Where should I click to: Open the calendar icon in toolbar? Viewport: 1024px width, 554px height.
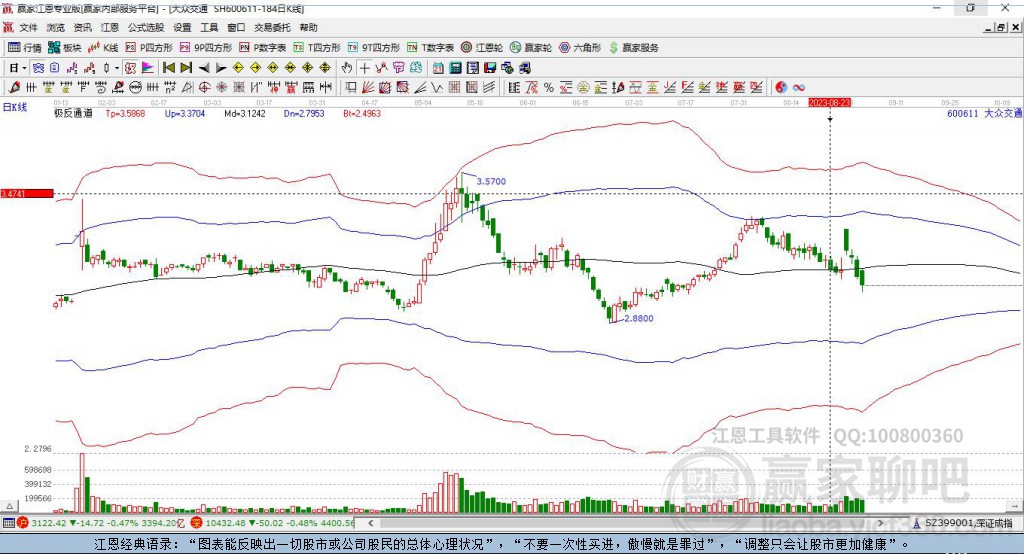click(x=438, y=68)
